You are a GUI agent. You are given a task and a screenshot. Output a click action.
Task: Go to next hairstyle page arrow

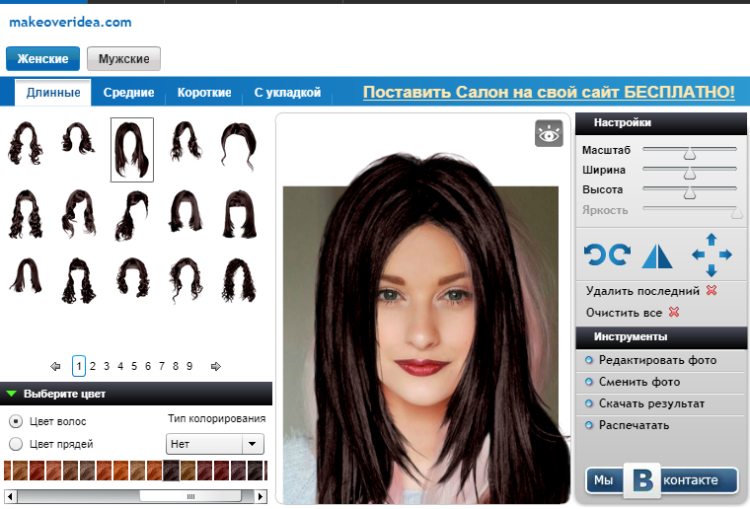(215, 367)
